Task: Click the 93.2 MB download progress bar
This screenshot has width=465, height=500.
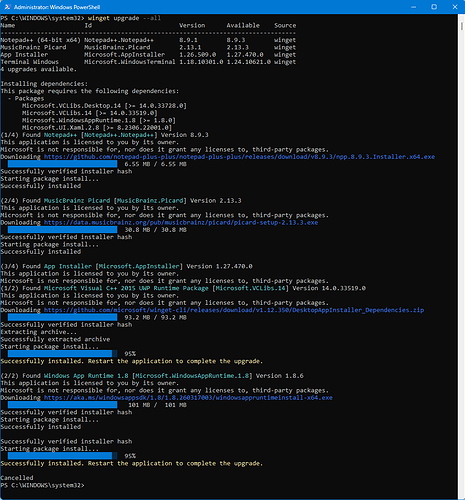Action: point(62,317)
